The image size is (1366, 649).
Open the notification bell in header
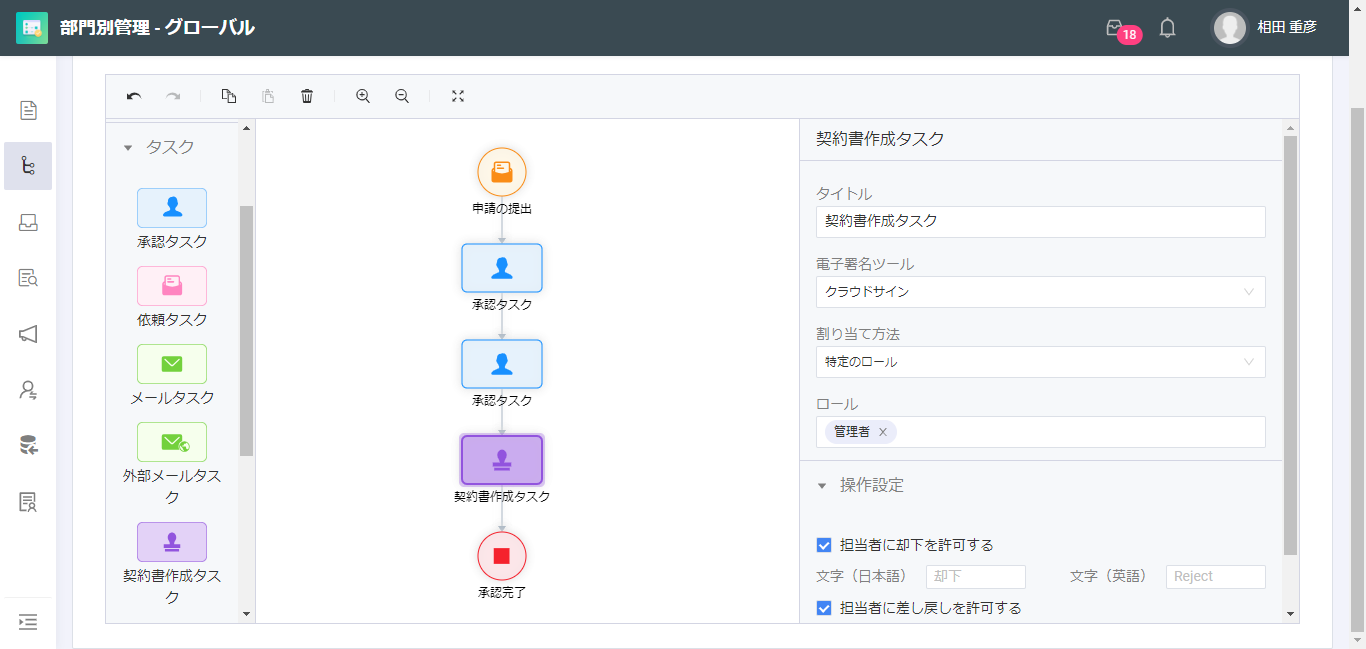pos(1167,28)
